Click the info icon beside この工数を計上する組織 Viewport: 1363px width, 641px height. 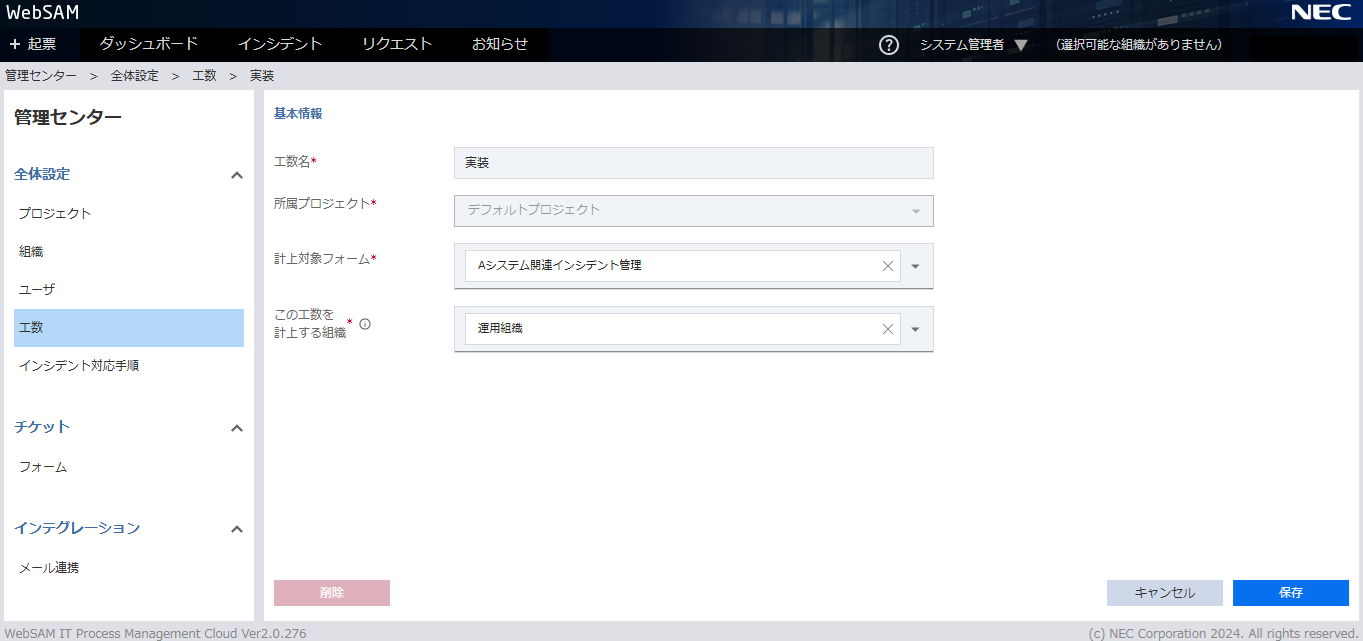(365, 323)
